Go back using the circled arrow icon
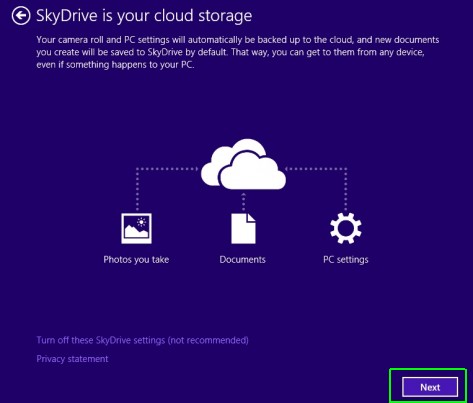Screen dimensions: 473x403 point(21,16)
